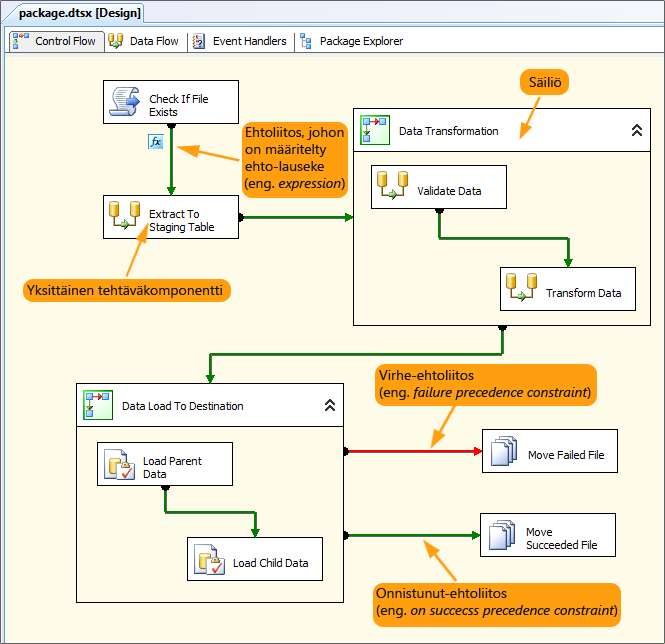Image resolution: width=665 pixels, height=644 pixels.
Task: Click the Data Load To Destination container icon
Action: click(98, 405)
